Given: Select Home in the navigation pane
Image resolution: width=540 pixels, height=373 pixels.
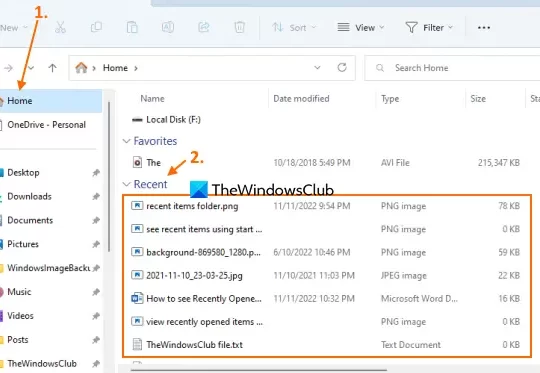Looking at the screenshot, I should (x=51, y=101).
